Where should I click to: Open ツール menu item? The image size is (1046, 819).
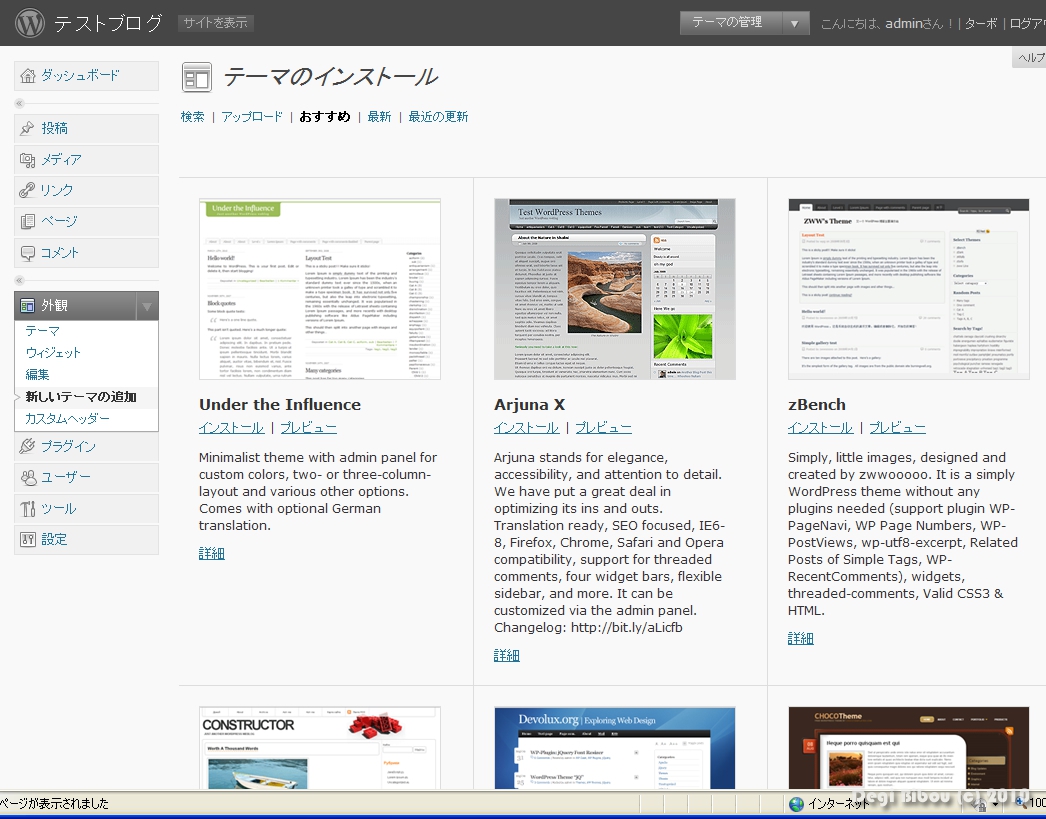coord(86,509)
